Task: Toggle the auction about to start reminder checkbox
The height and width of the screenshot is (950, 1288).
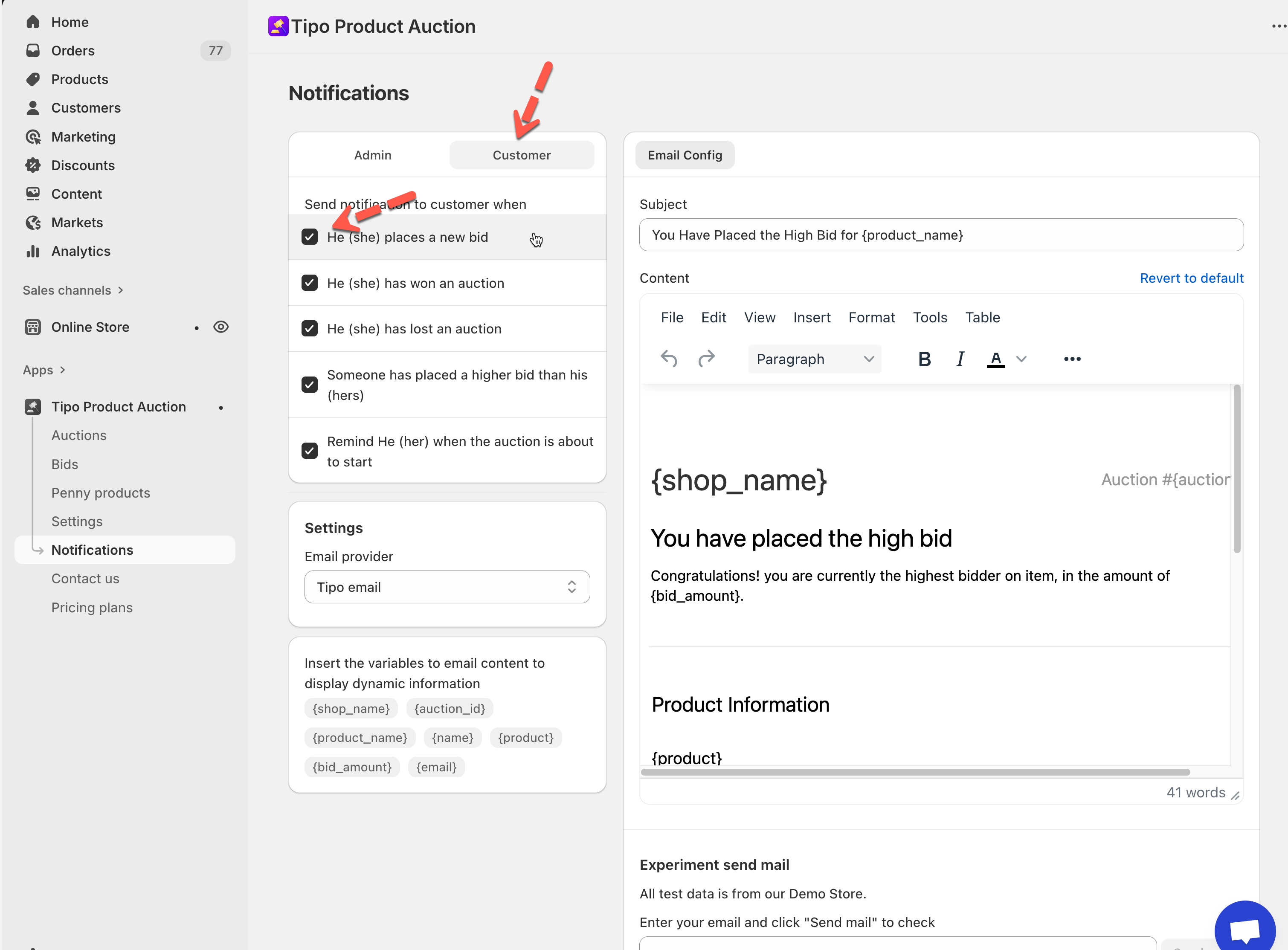Action: [310, 451]
